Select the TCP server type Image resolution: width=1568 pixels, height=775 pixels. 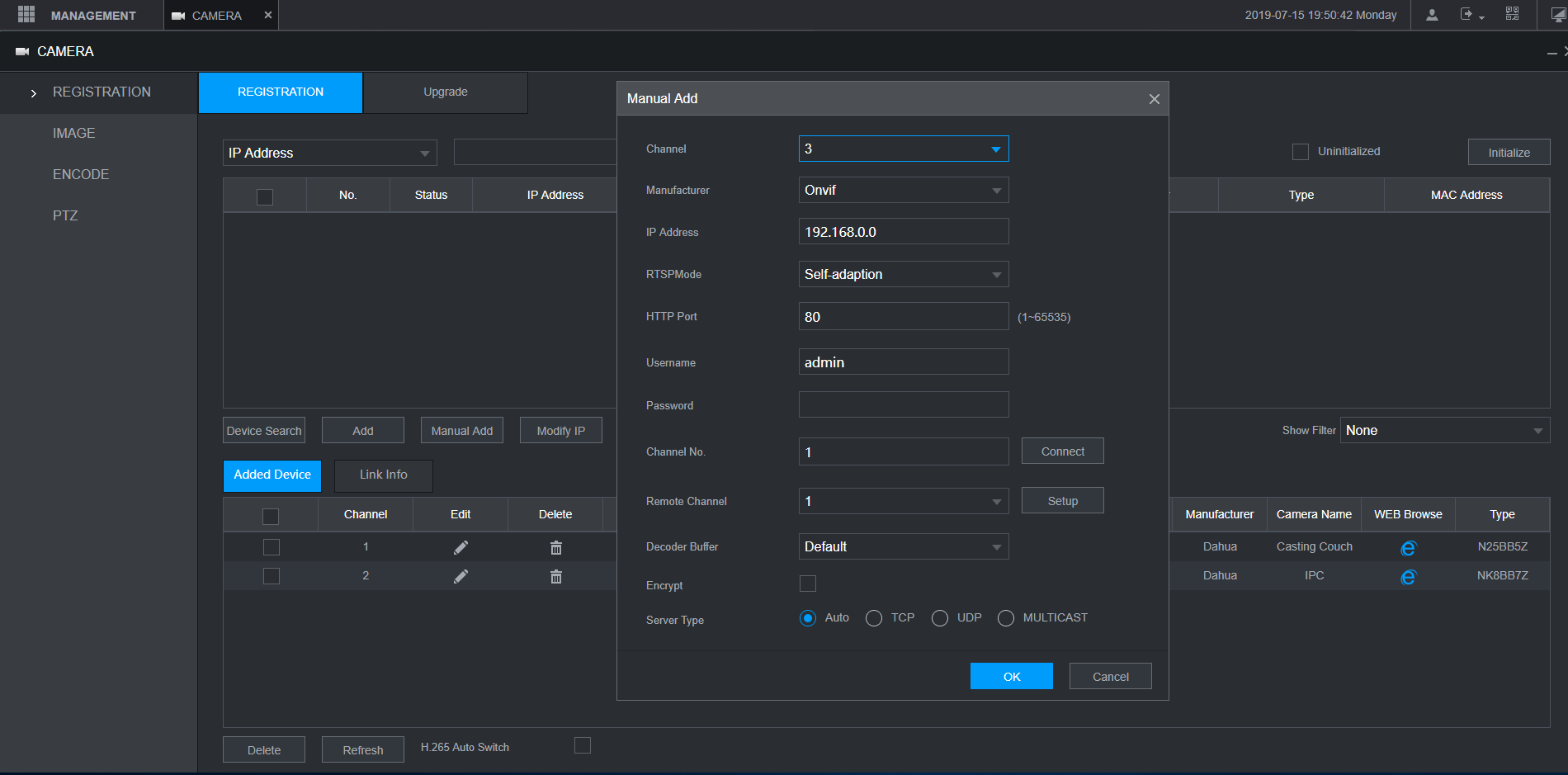point(874,618)
